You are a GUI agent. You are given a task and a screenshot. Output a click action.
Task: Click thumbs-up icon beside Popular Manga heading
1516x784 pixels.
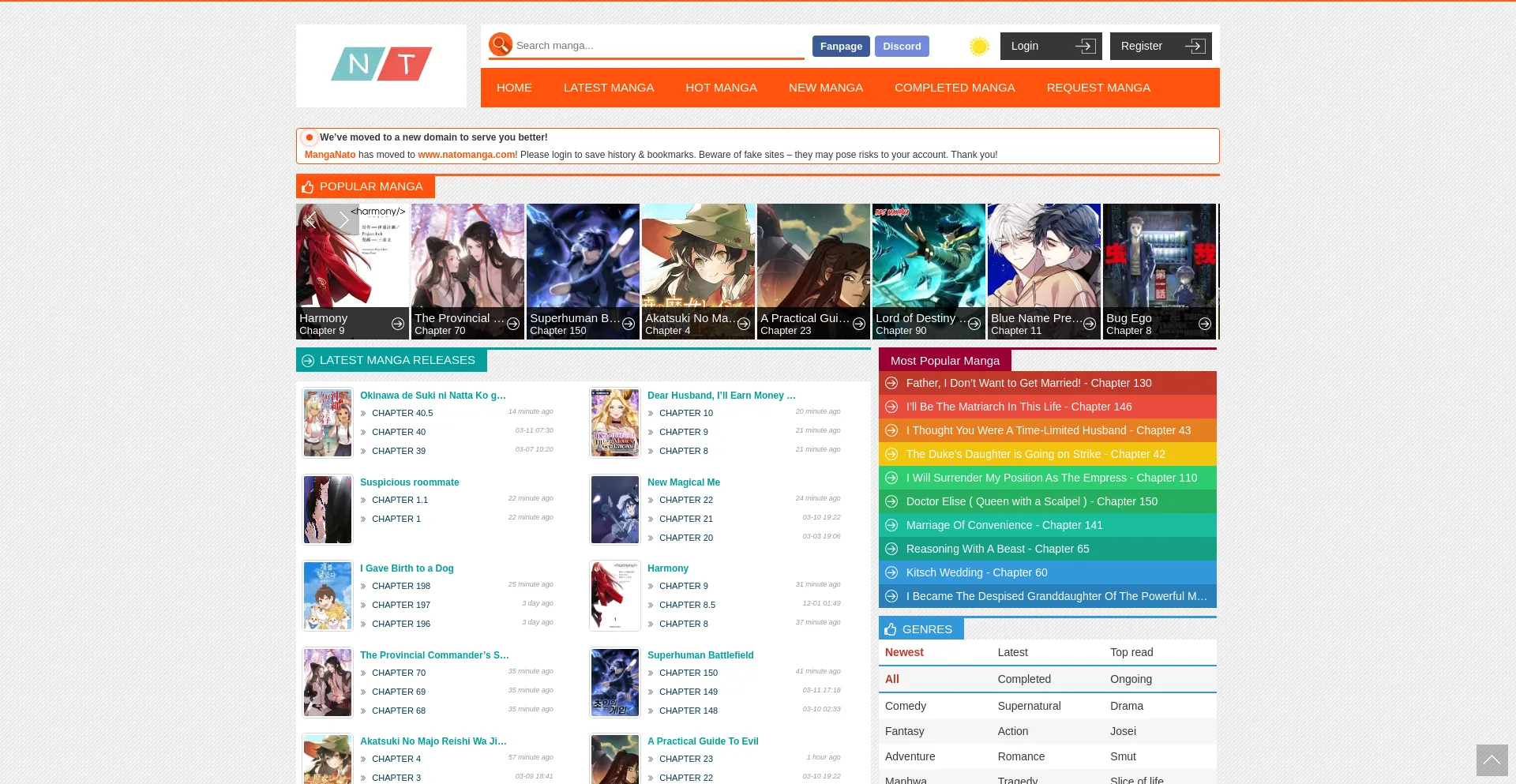pos(308,187)
